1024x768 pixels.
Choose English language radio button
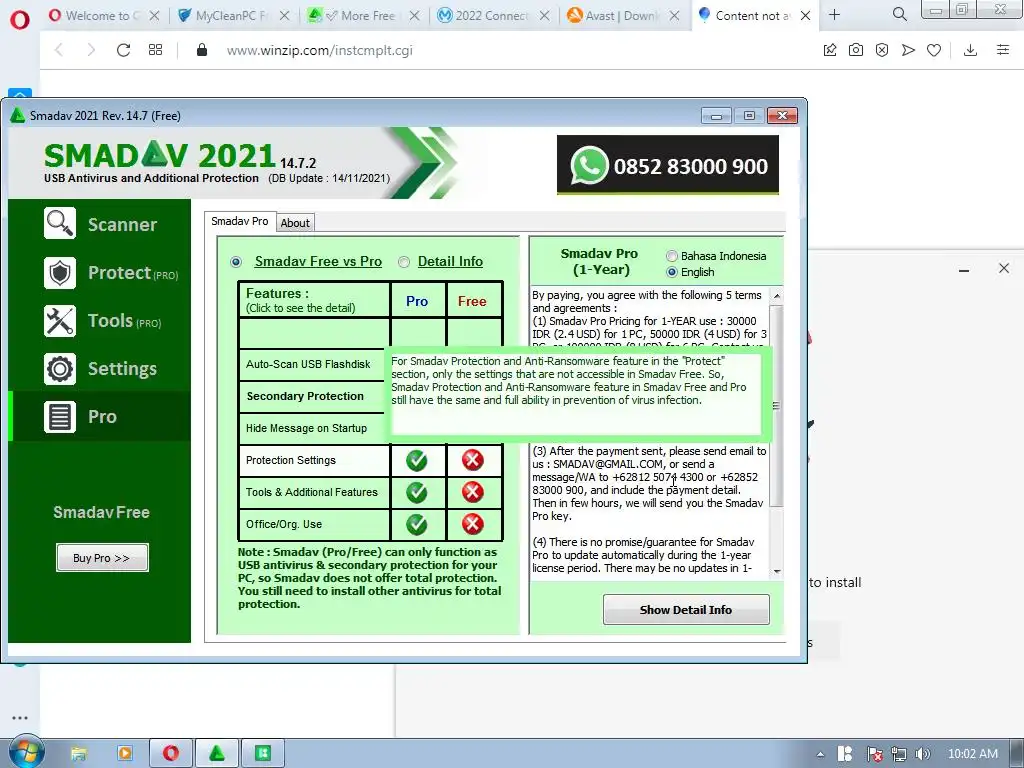click(x=671, y=272)
